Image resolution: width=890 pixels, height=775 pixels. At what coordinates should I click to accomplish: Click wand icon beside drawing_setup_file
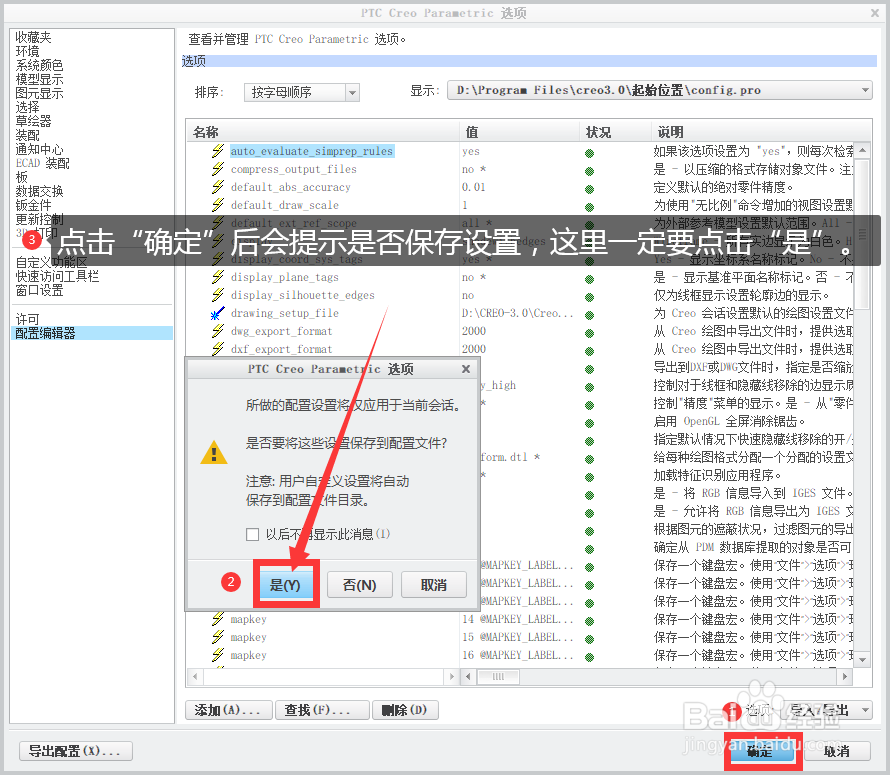(x=217, y=313)
